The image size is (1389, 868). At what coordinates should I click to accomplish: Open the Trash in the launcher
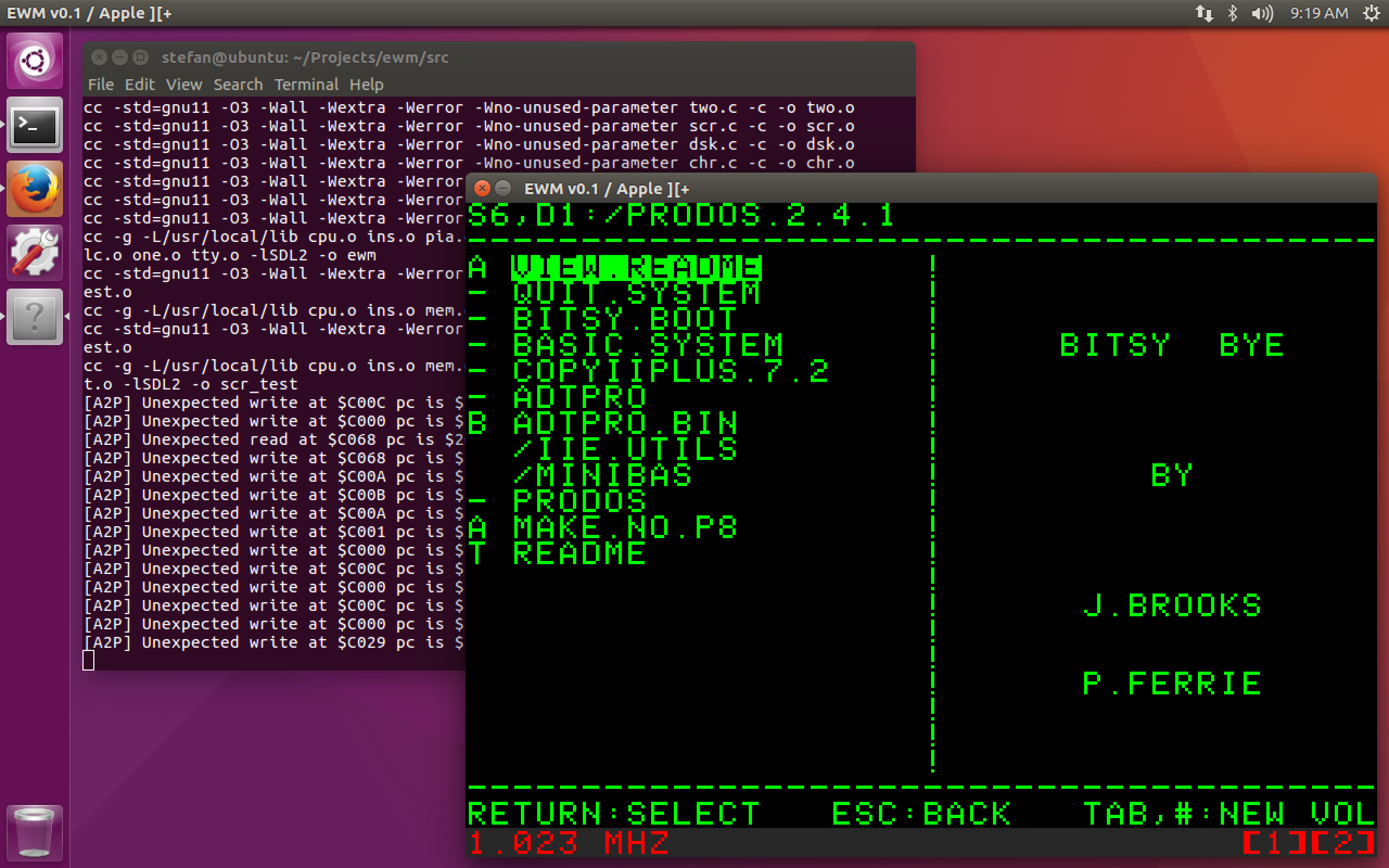34,832
